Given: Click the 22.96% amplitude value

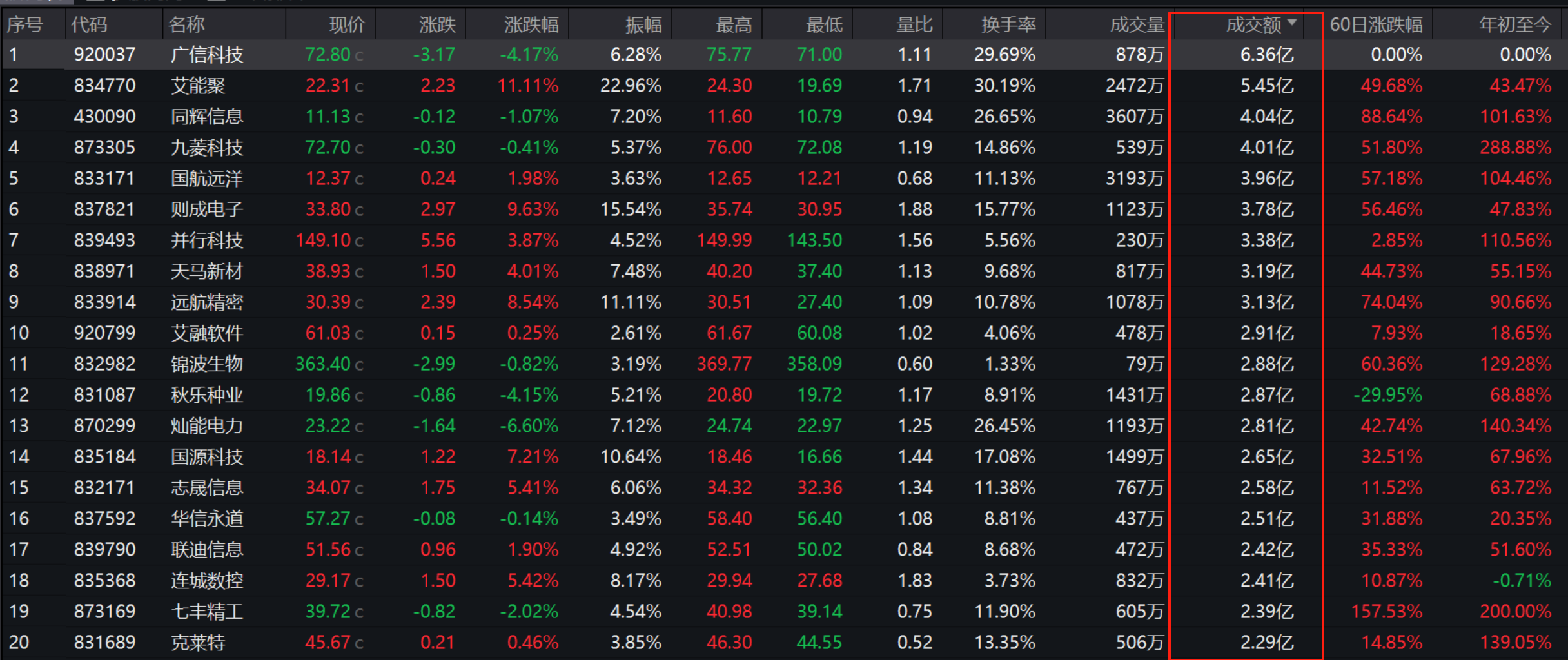Looking at the screenshot, I should [x=631, y=86].
